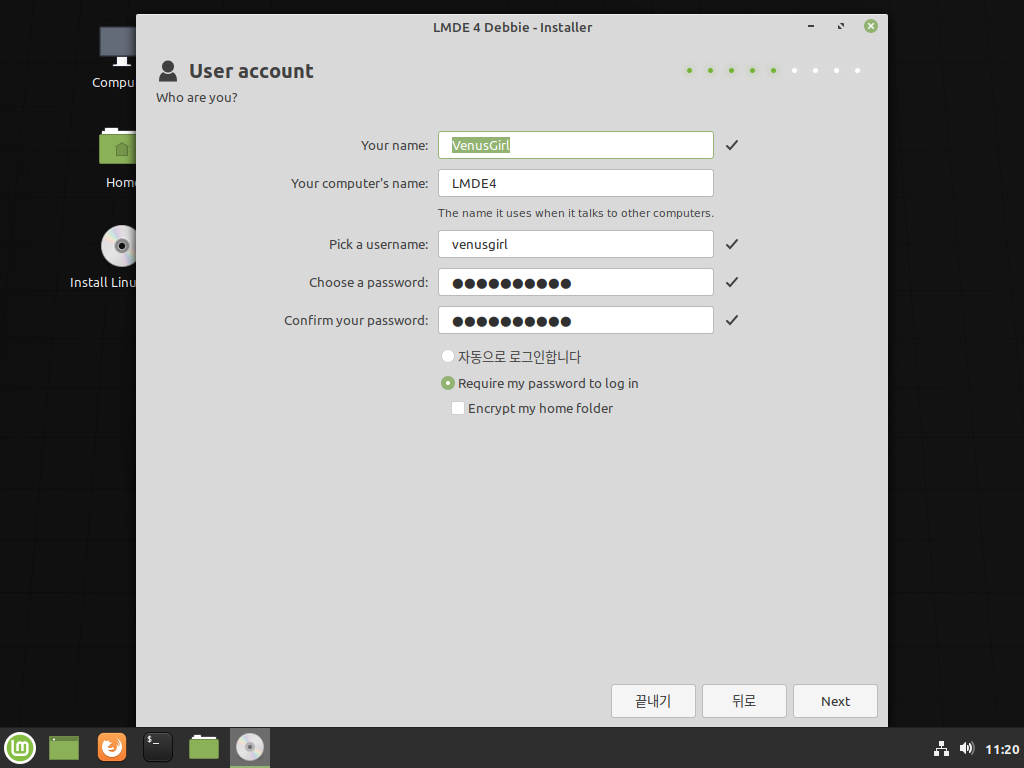The height and width of the screenshot is (768, 1024).
Task: Click the checkmark beside Confirm your password
Action: click(732, 320)
